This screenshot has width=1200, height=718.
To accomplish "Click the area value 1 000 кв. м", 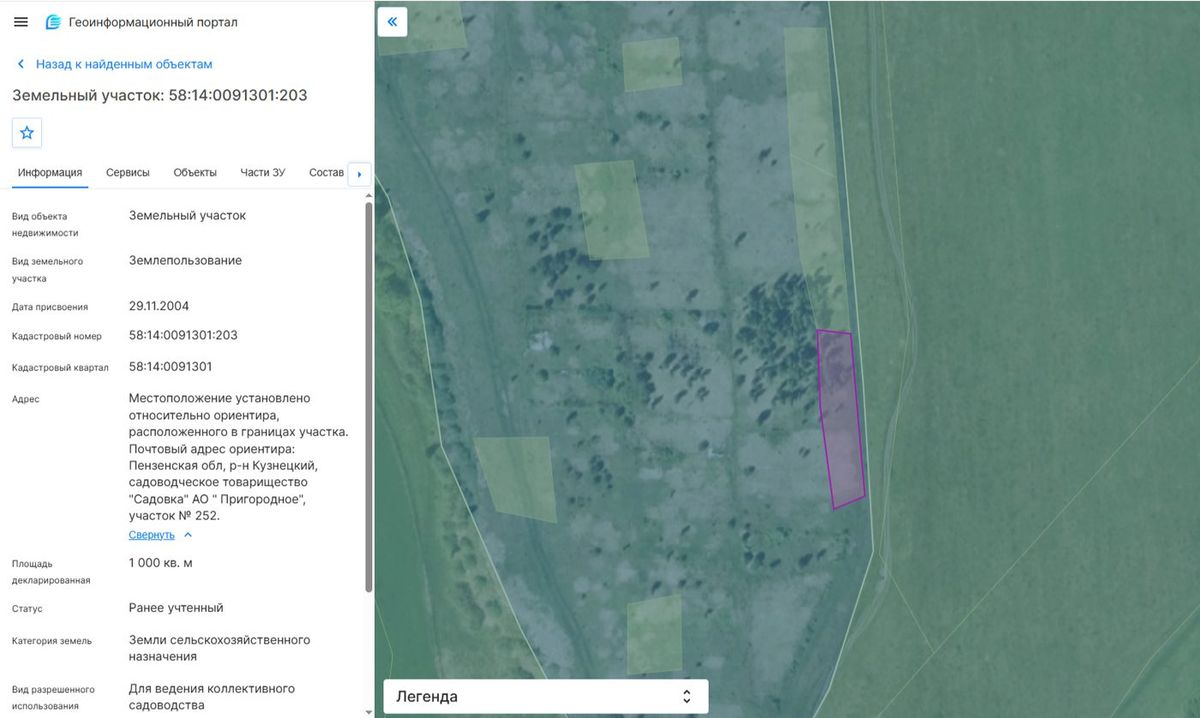I will point(161,563).
